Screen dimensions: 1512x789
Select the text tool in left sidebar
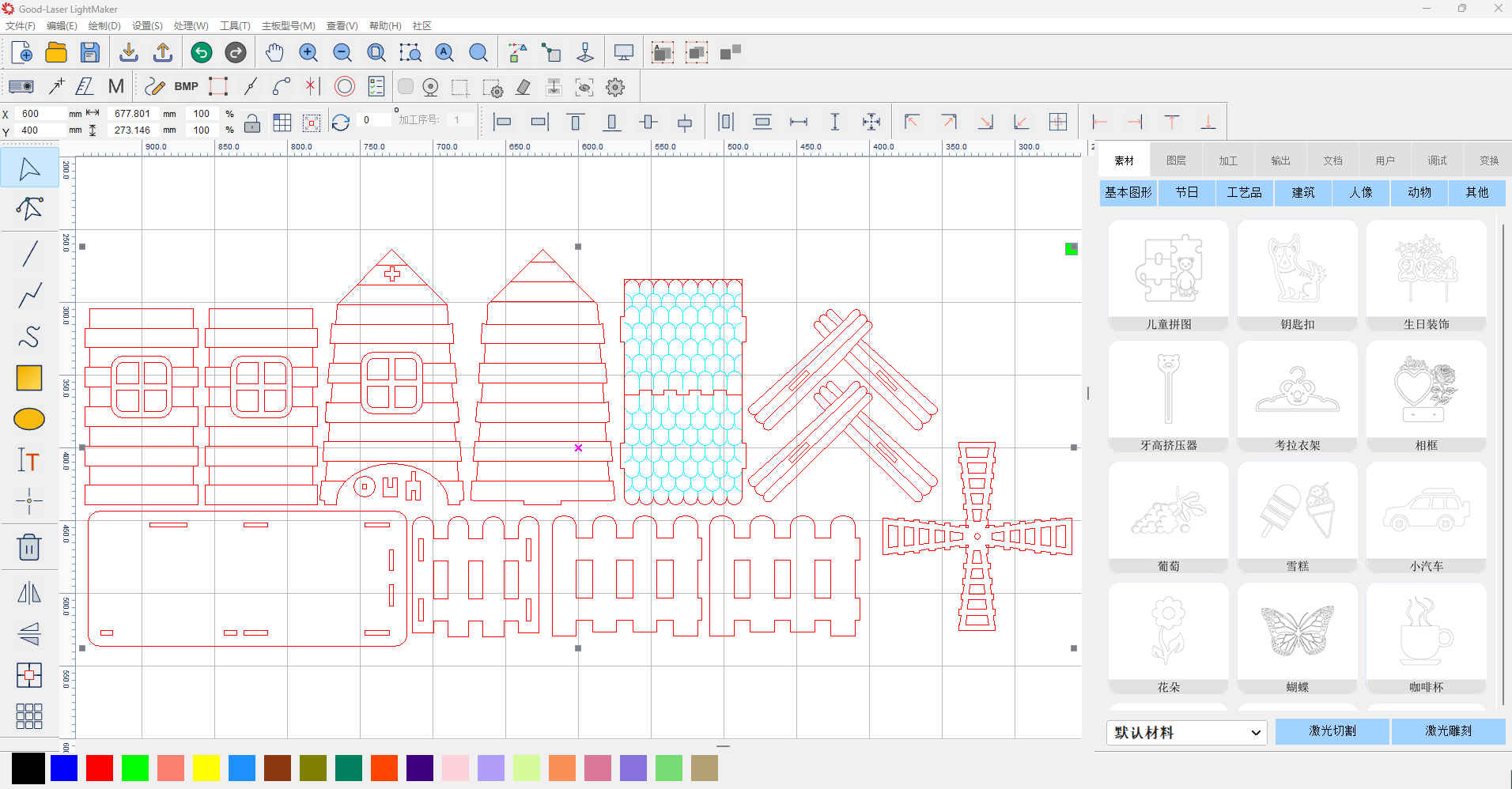click(x=29, y=460)
